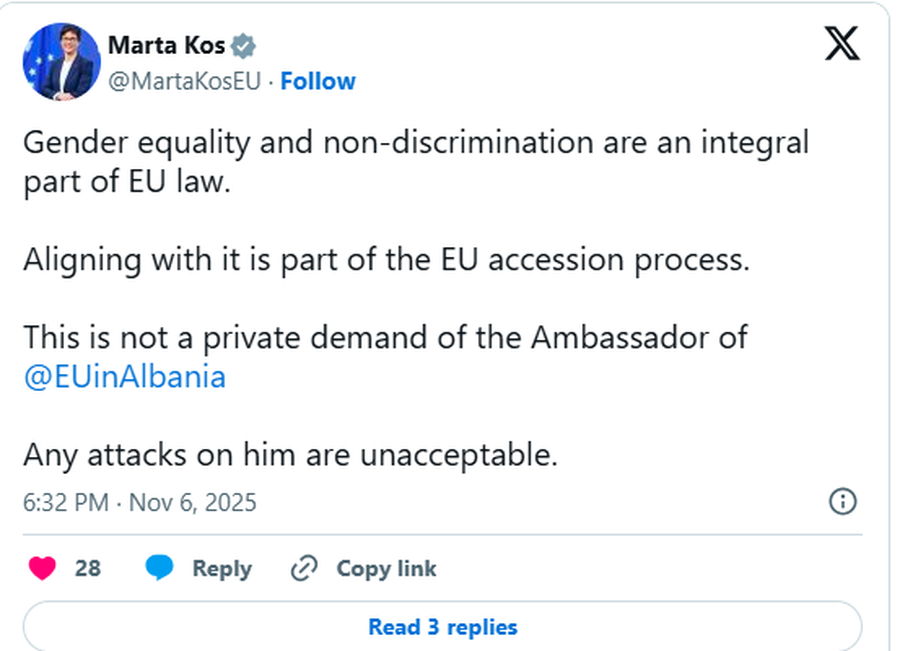Open the @EUinAlbania mention
The height and width of the screenshot is (651, 900).
(x=124, y=377)
